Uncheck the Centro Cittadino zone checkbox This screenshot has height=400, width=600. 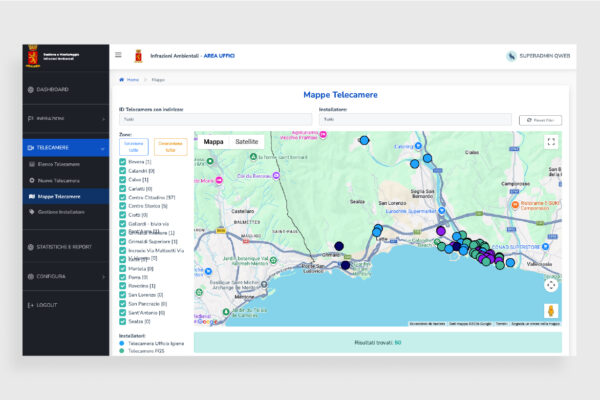tap(122, 198)
